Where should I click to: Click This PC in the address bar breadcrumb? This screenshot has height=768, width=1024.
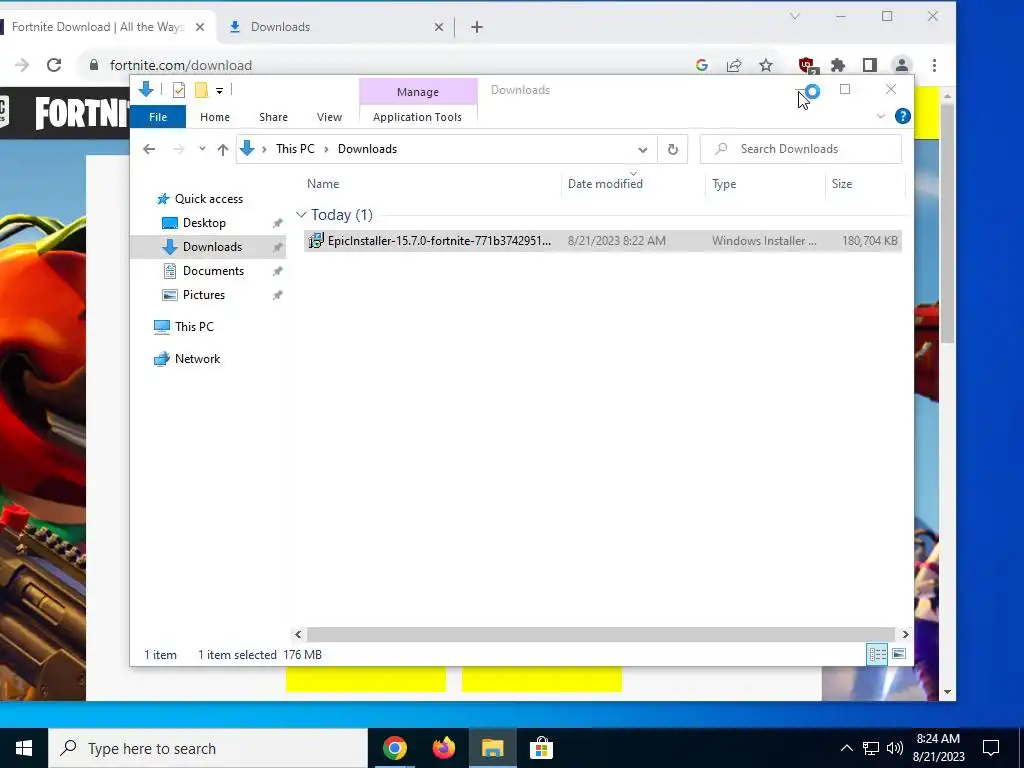[295, 149]
